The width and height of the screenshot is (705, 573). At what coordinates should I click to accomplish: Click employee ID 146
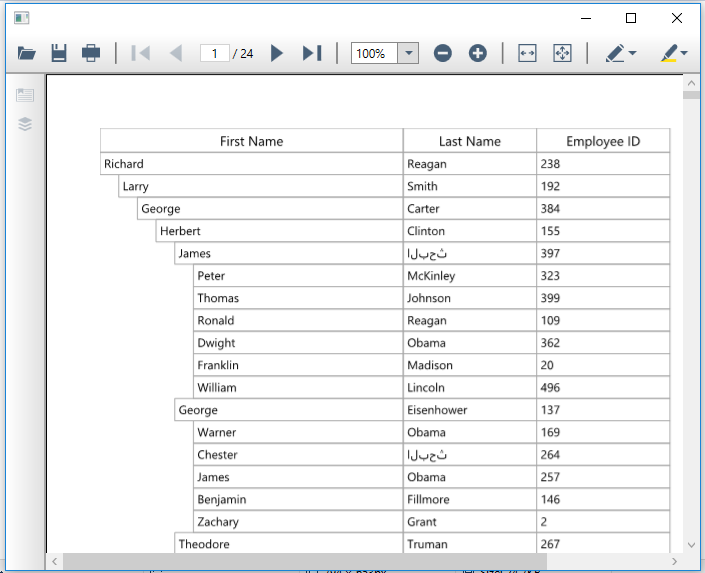coord(603,500)
